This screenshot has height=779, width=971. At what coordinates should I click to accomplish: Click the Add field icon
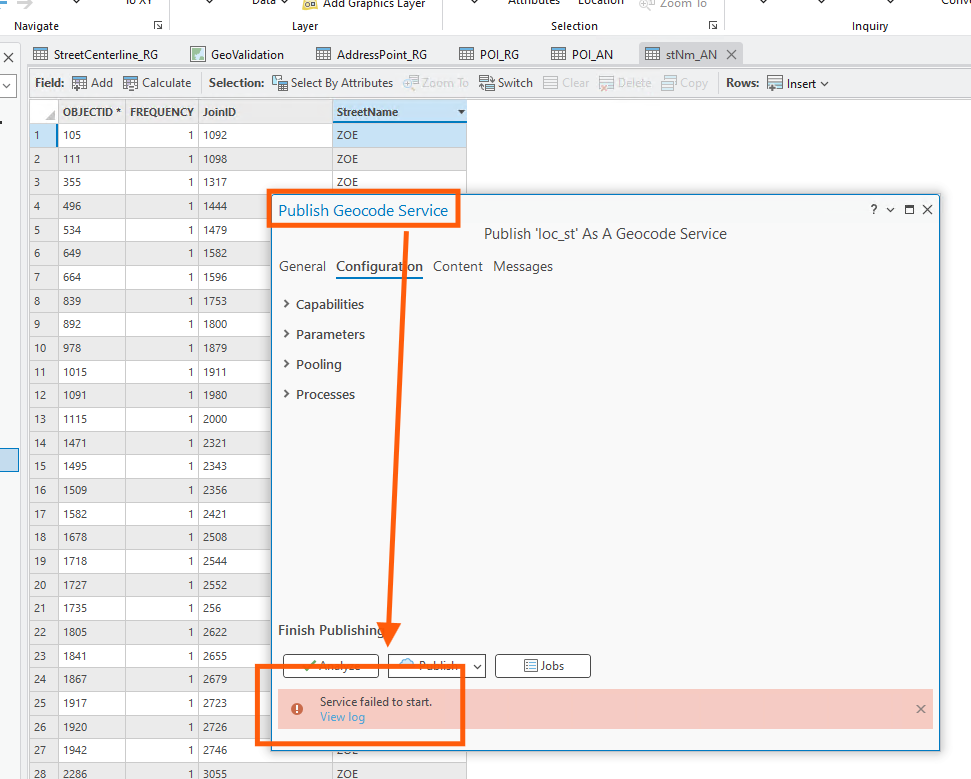[x=80, y=83]
